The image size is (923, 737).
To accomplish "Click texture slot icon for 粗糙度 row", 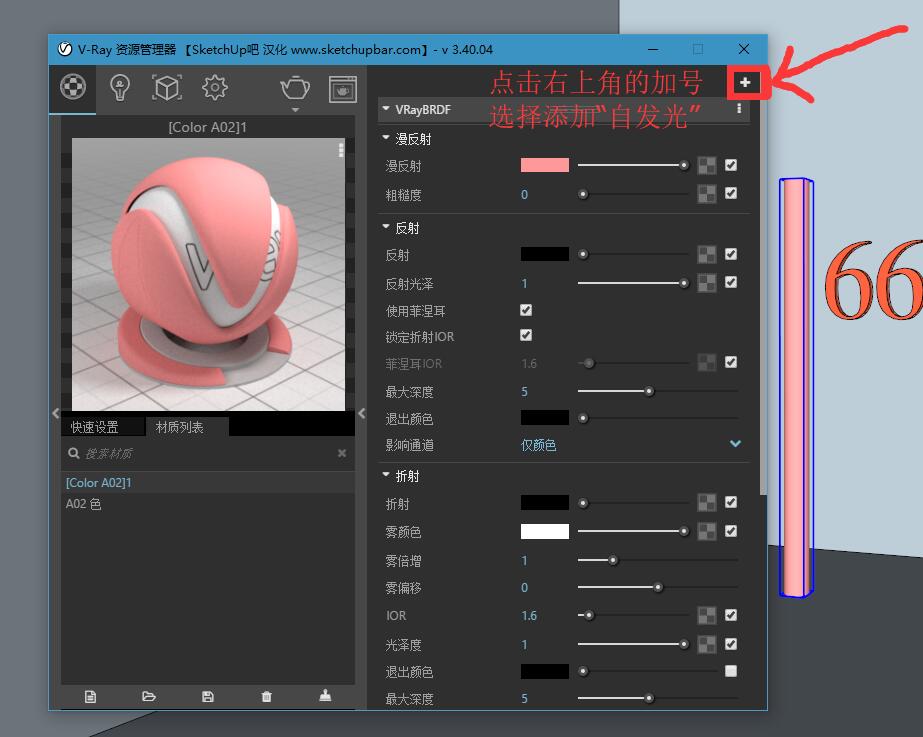I will [x=706, y=194].
